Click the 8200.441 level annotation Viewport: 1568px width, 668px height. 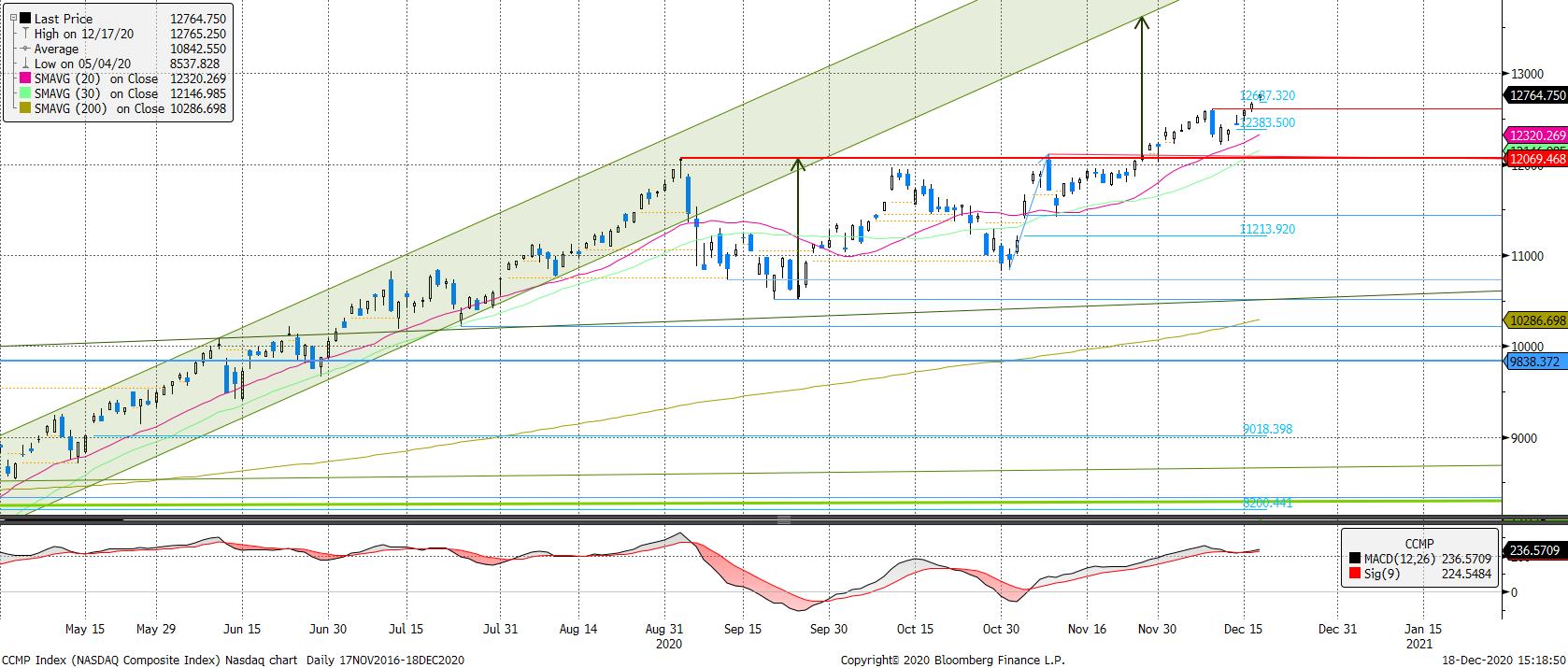1267,503
